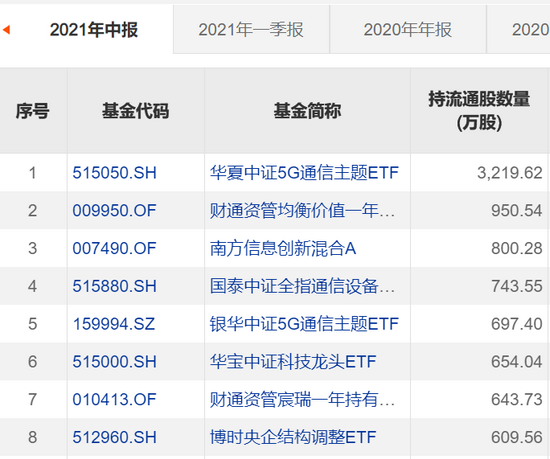
Task: Select the share value 950.54
Action: 517,211
